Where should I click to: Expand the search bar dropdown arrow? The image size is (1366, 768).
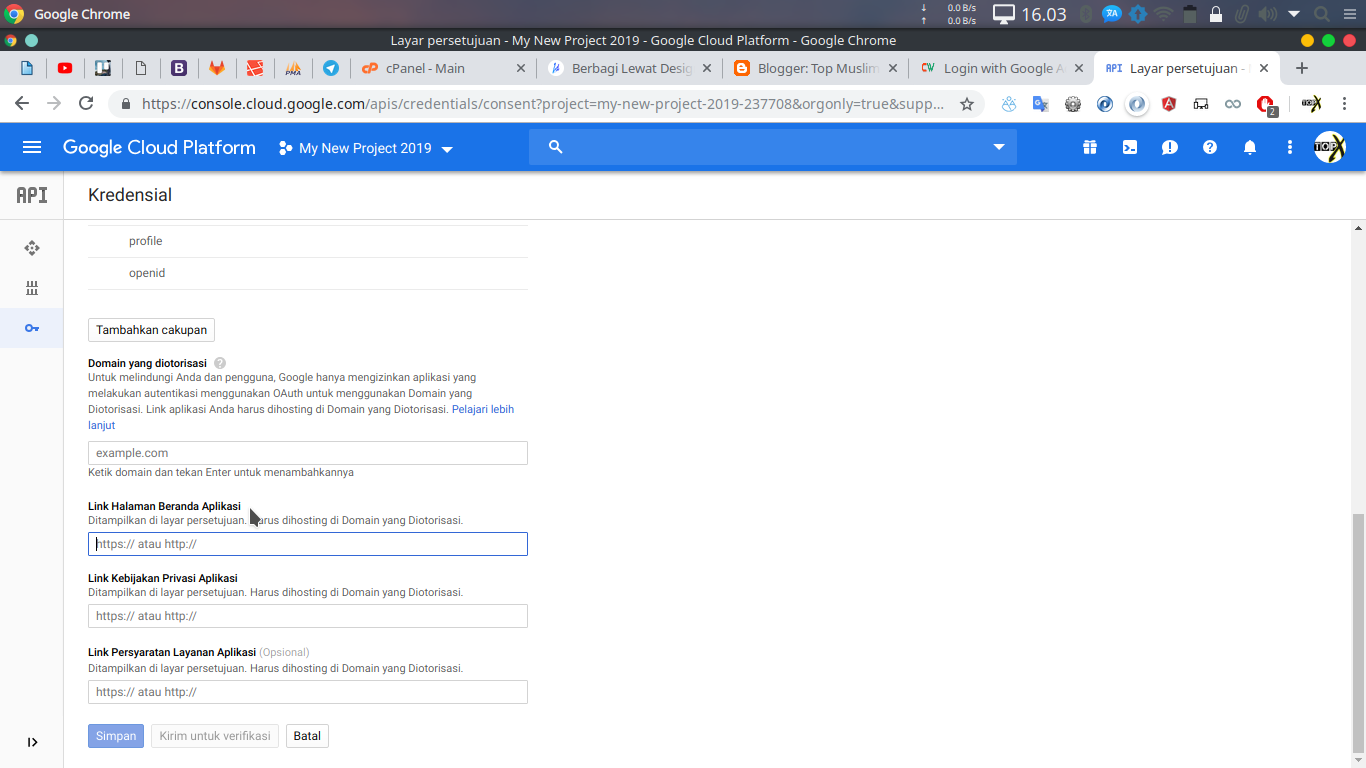(x=998, y=147)
